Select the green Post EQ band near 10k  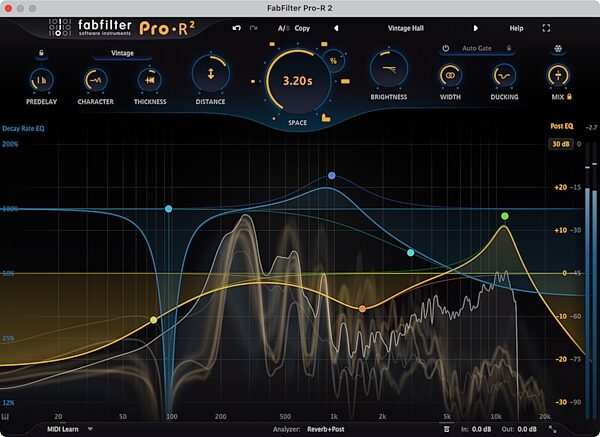coord(505,216)
